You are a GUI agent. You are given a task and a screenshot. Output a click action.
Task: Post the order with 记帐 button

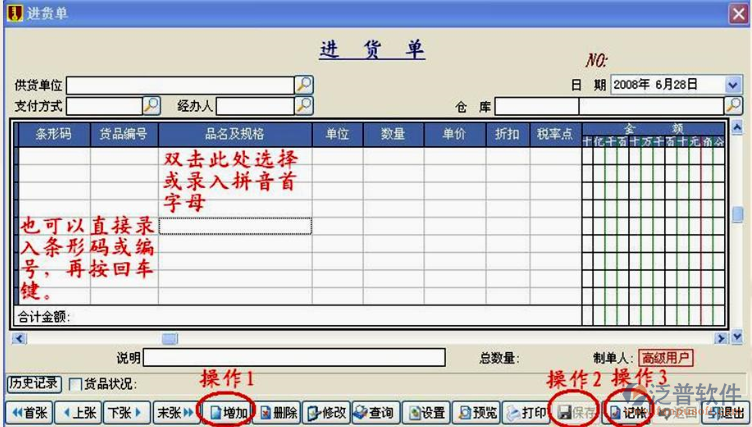(626, 413)
